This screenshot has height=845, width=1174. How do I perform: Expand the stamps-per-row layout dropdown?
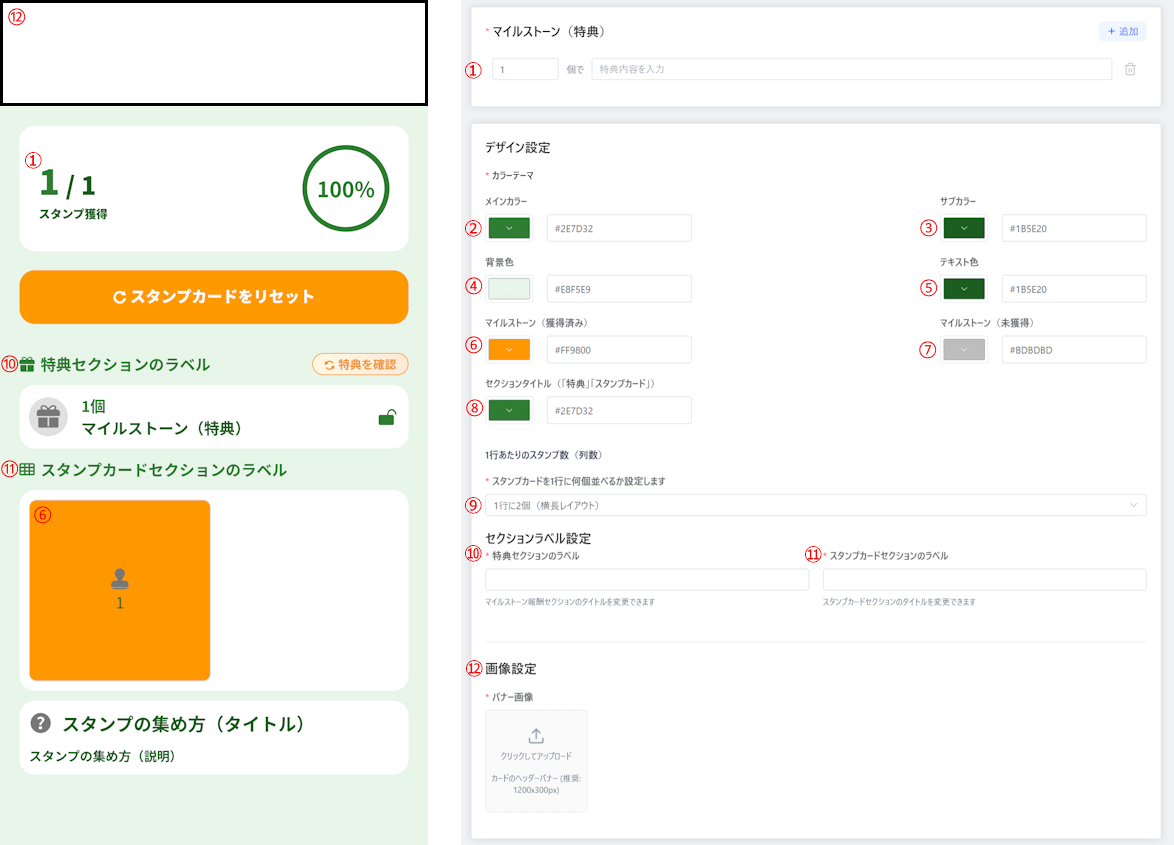pos(815,505)
